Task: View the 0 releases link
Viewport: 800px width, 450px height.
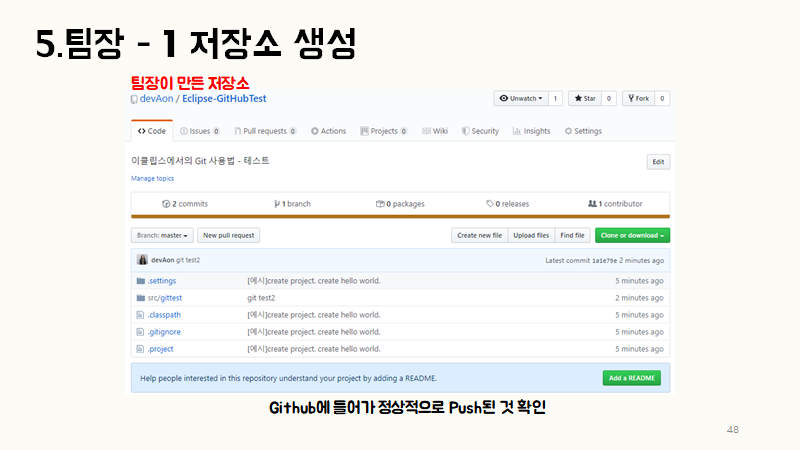Action: (x=508, y=204)
